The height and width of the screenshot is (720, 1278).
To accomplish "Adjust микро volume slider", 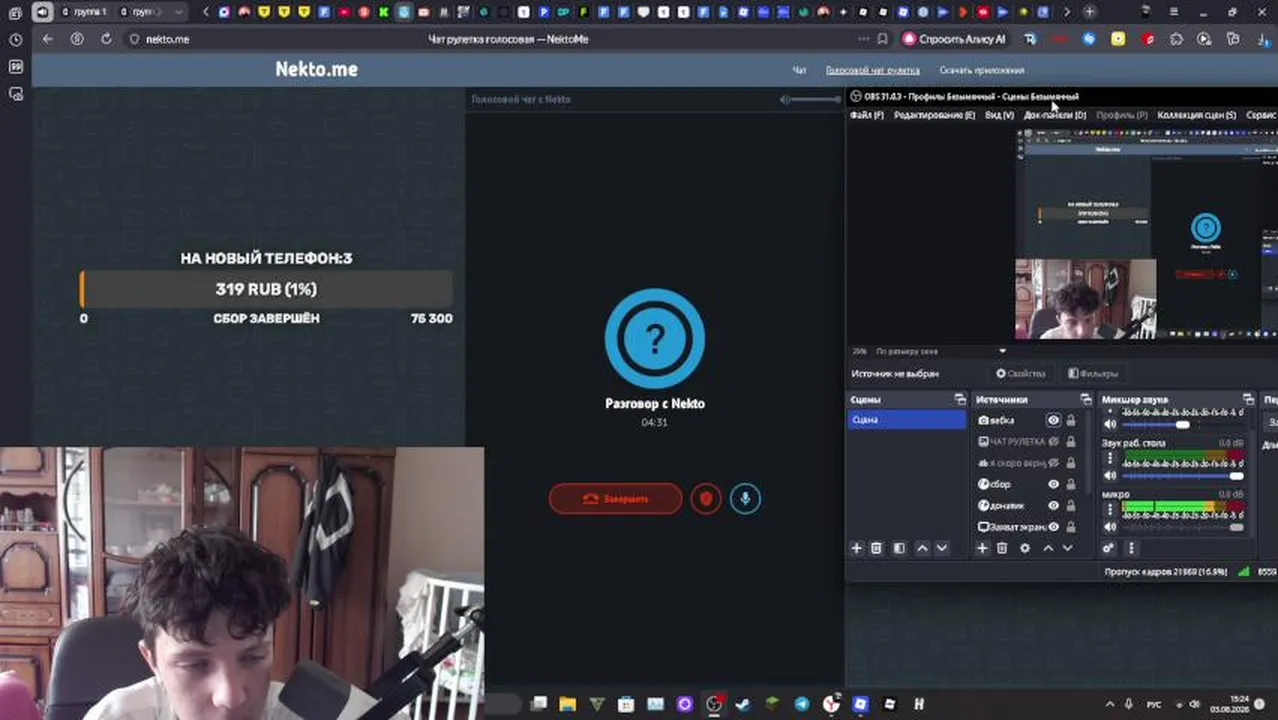I will [1183, 527].
